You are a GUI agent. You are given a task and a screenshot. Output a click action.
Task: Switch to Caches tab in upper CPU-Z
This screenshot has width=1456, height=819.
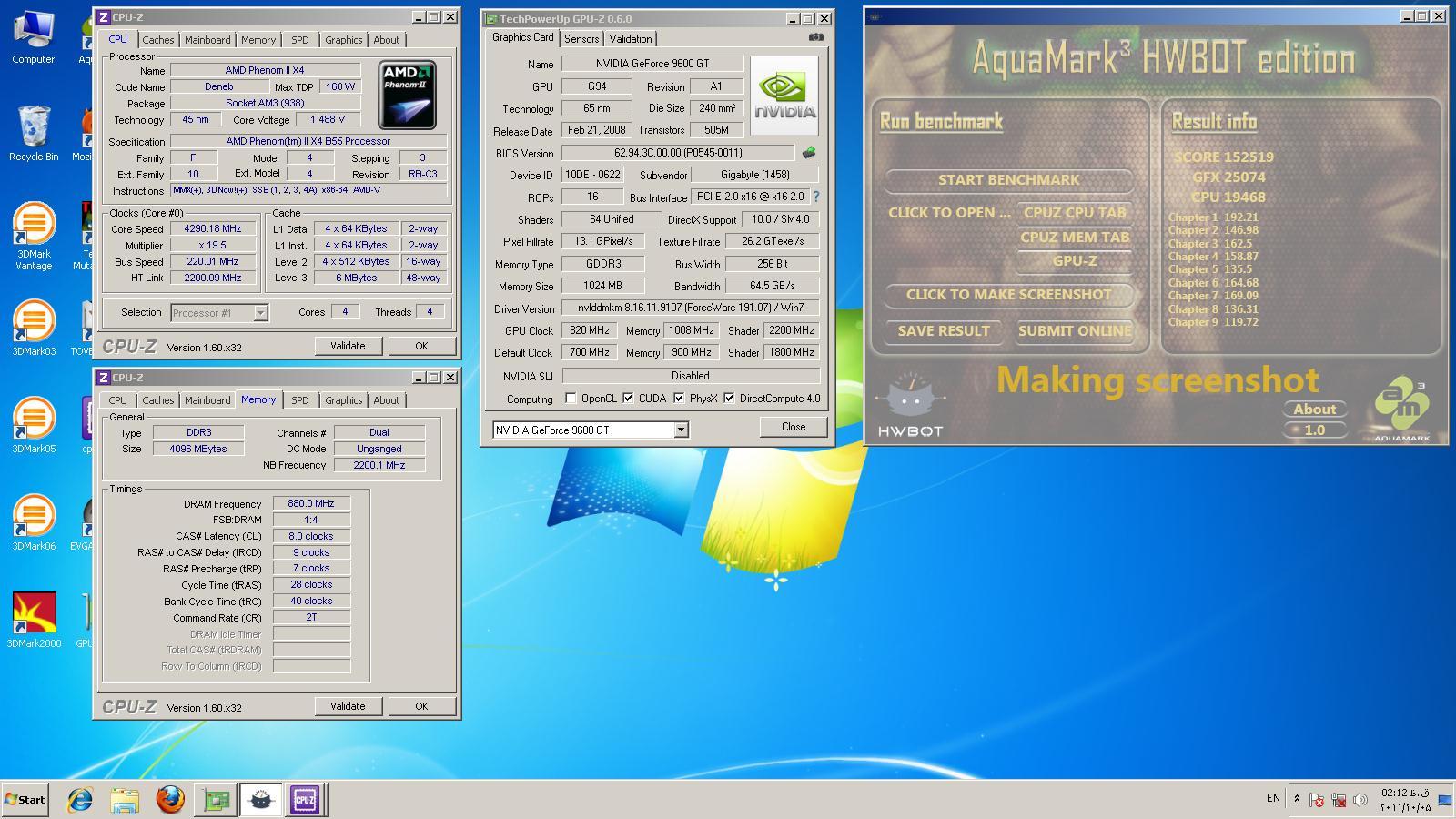[x=157, y=40]
